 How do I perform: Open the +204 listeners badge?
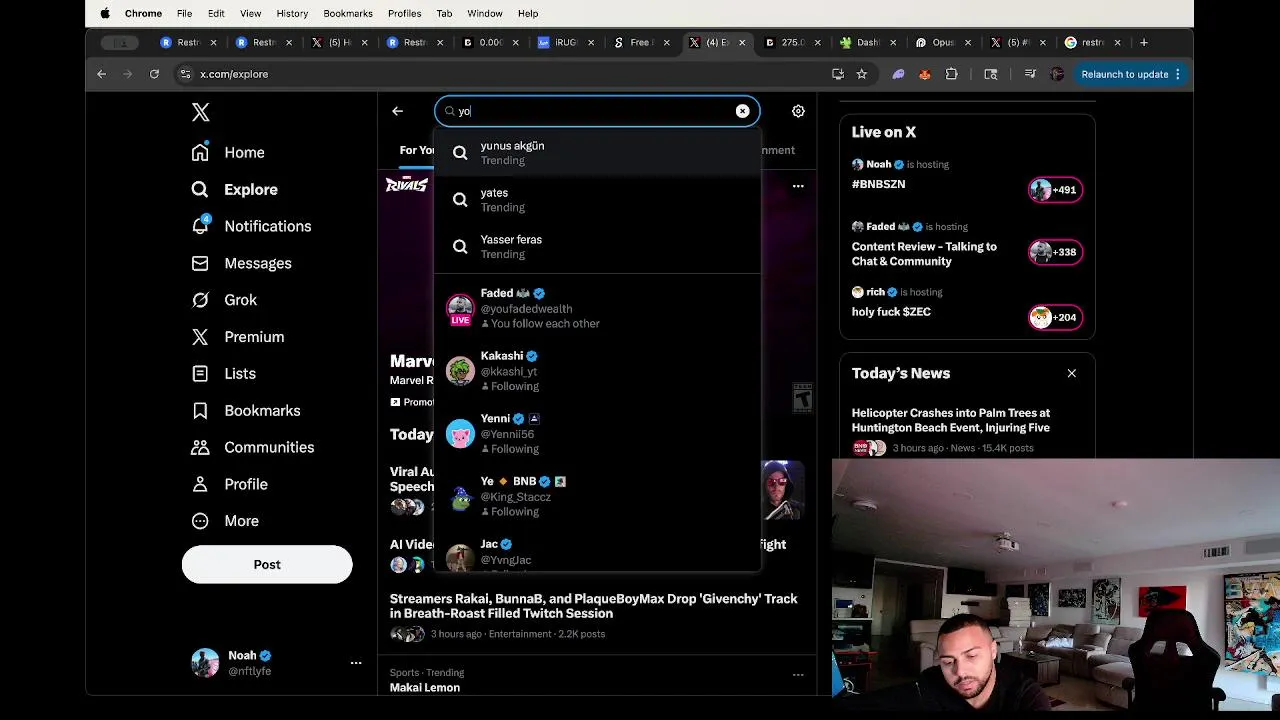tap(1055, 318)
